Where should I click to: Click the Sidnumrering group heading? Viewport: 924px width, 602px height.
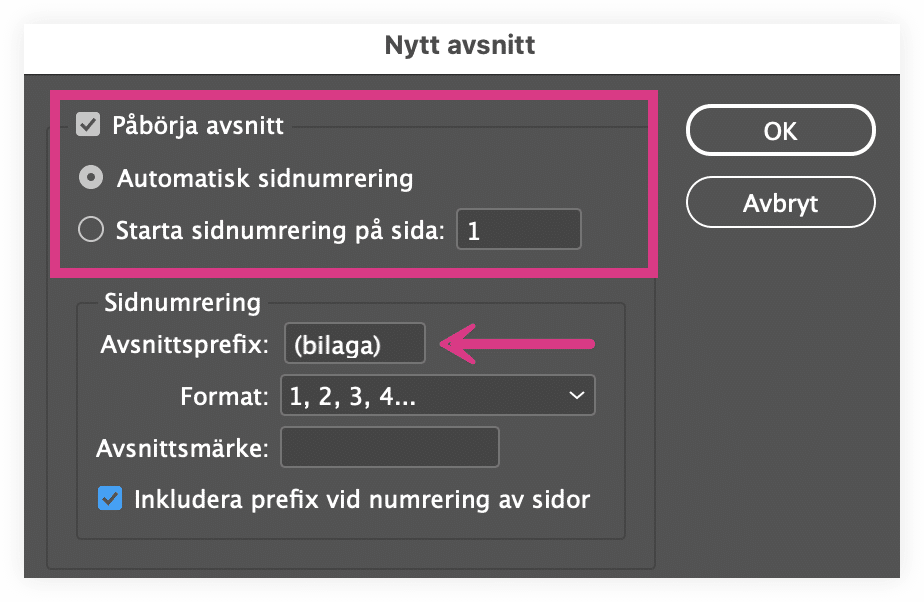[182, 303]
